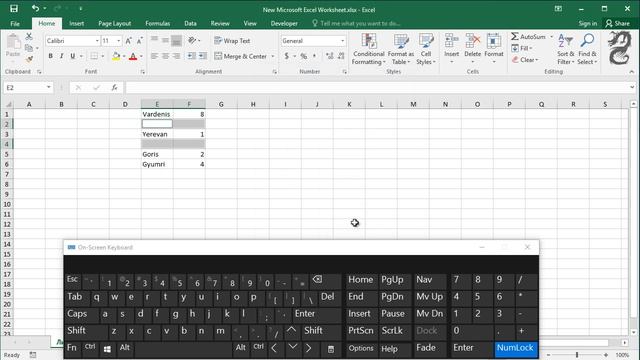640x360 pixels.
Task: Click the Accounting dollar format icon
Action: pos(287,56)
